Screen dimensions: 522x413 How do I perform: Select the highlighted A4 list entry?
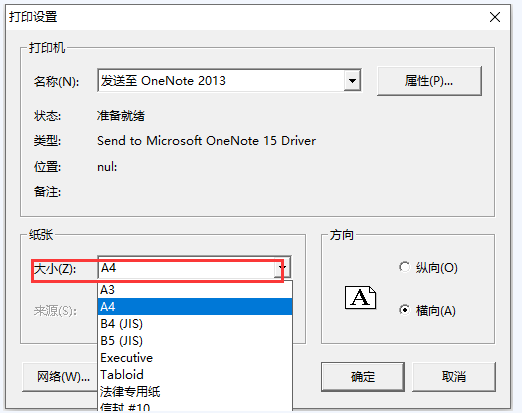[195, 306]
